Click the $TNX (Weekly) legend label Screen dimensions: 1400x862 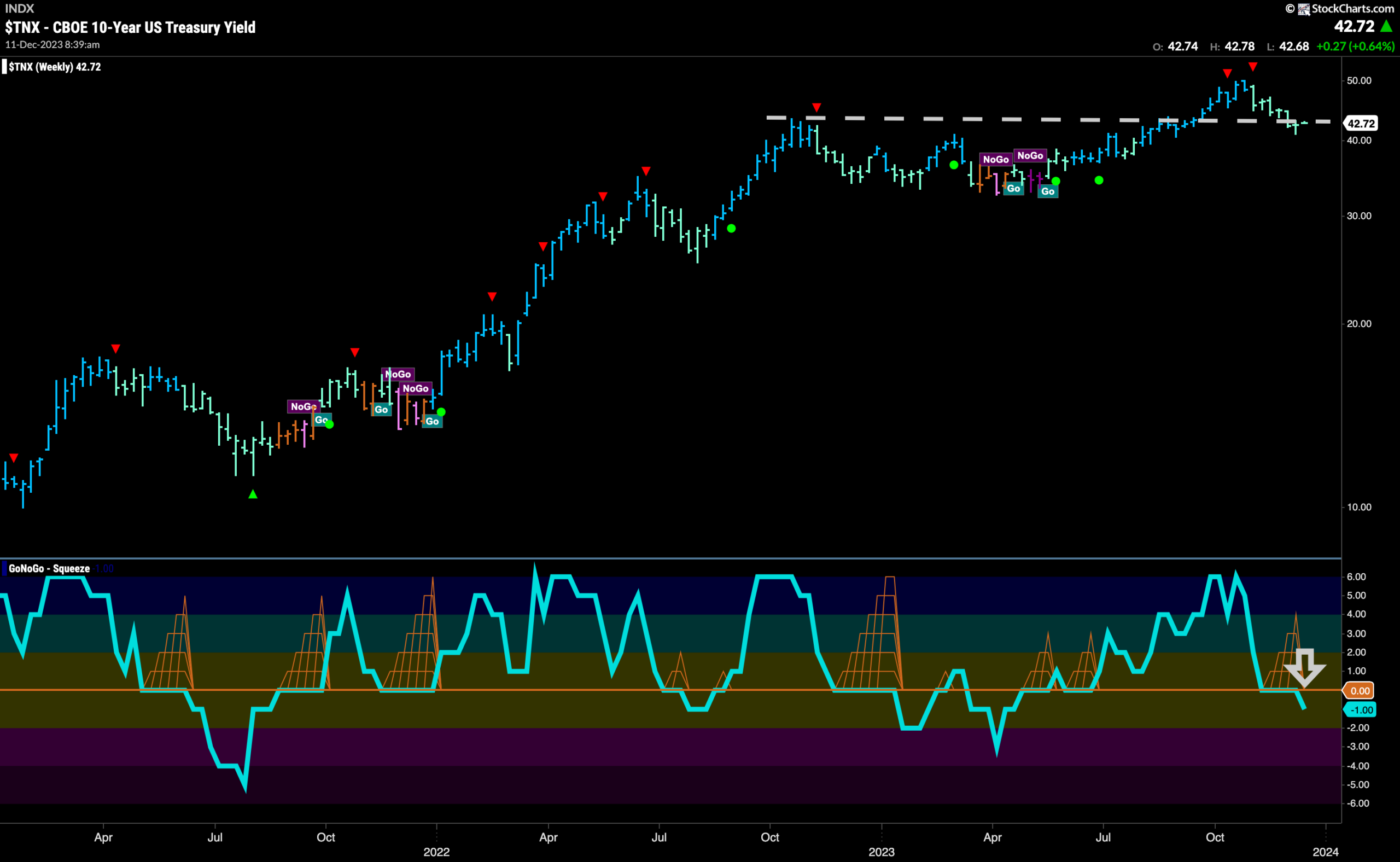pyautogui.click(x=55, y=67)
